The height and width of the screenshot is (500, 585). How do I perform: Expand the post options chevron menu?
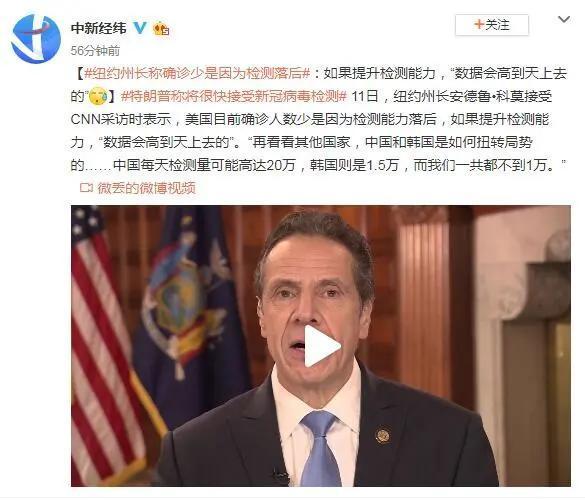tap(564, 19)
